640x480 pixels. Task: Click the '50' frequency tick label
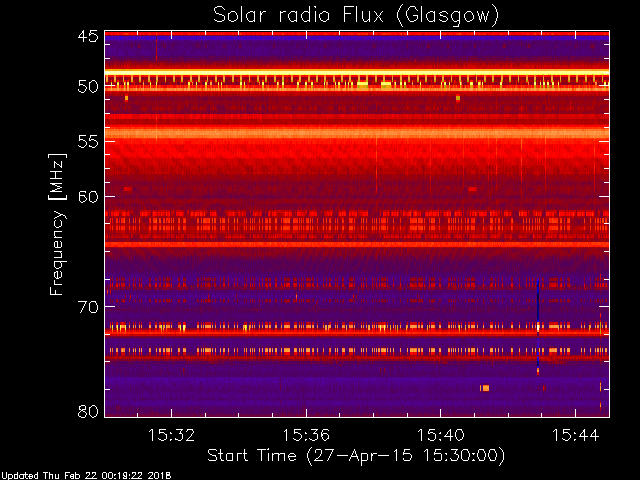tap(88, 86)
